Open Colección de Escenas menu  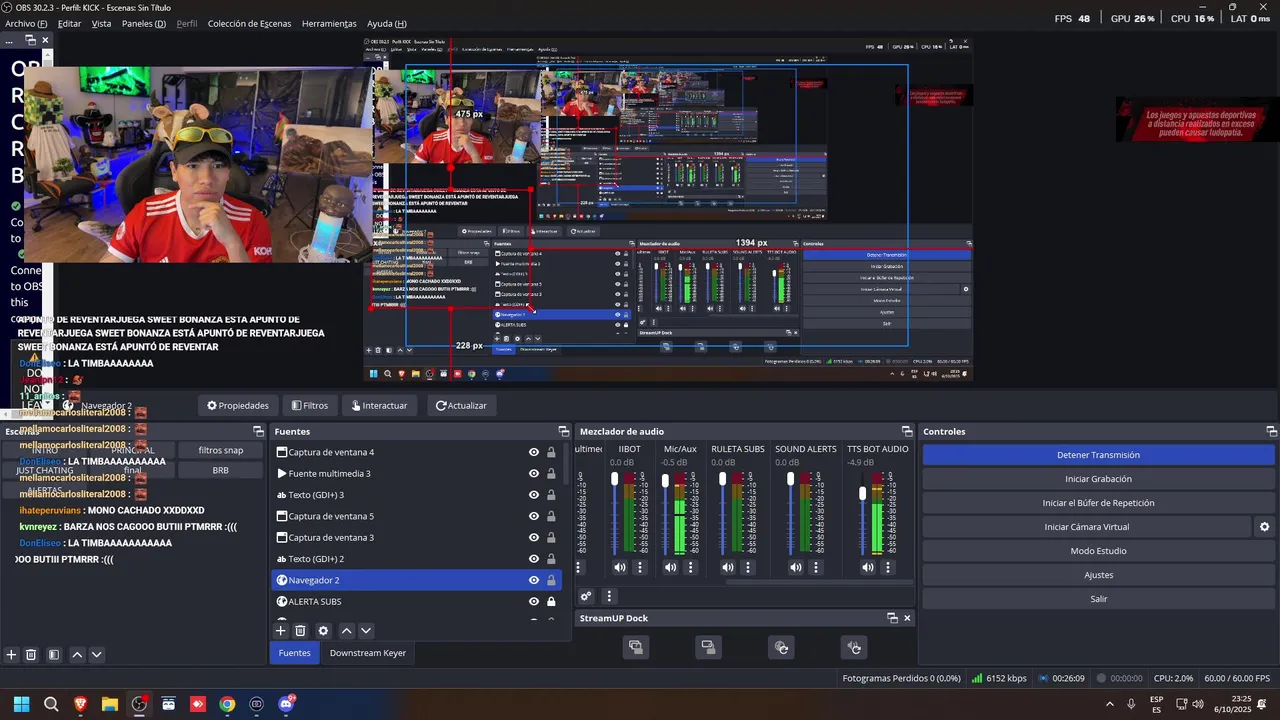pyautogui.click(x=249, y=23)
